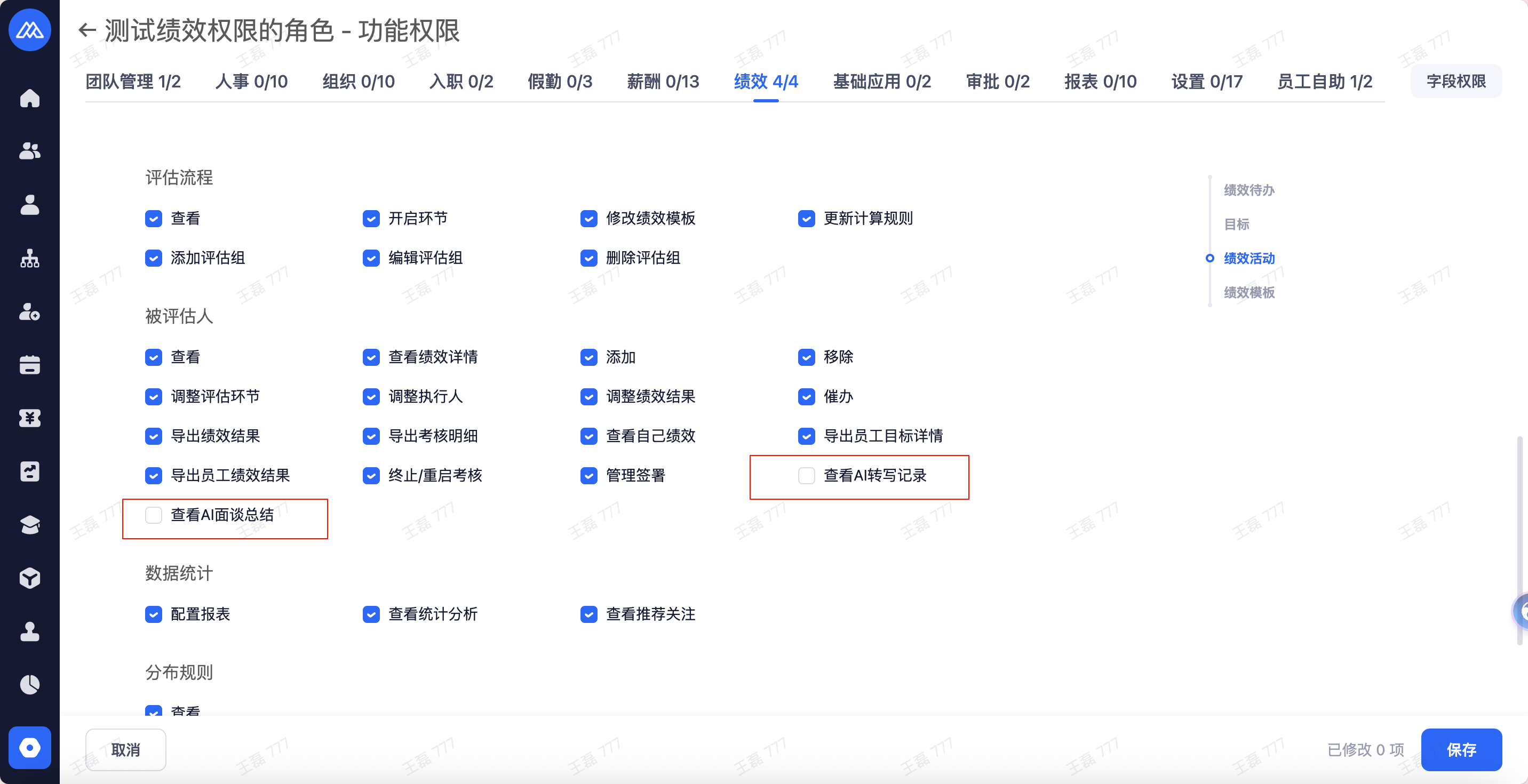Viewport: 1528px width, 784px height.
Task: Click the organization chart sidebar icon
Action: pyautogui.click(x=30, y=258)
